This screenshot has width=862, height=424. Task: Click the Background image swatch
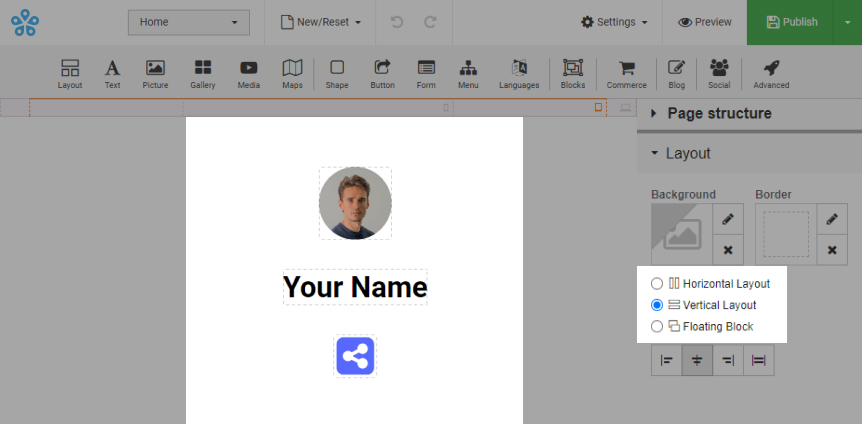(x=681, y=234)
